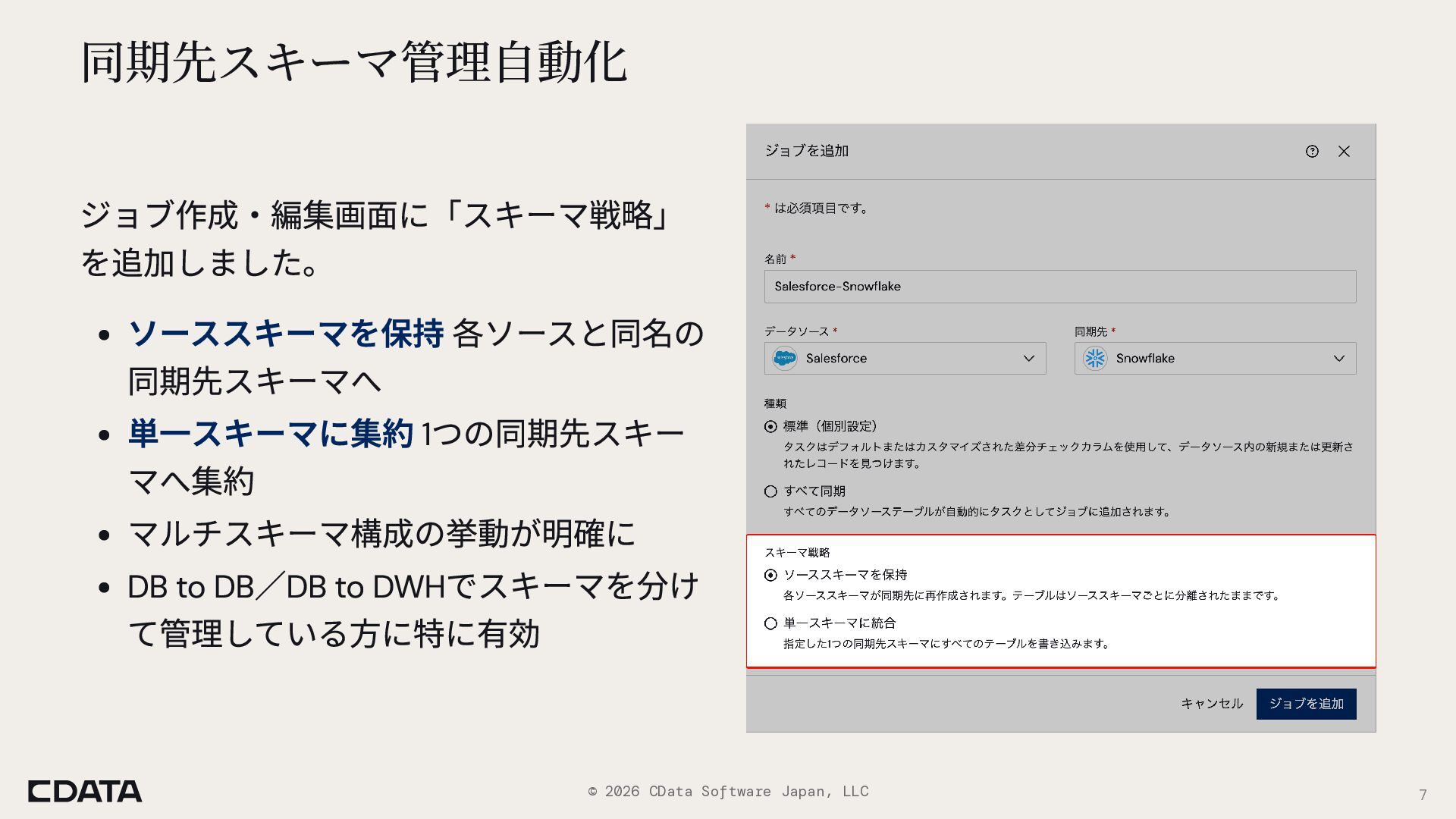This screenshot has width=1456, height=819.
Task: Click the スキーマ戦略 section label
Action: point(797,552)
